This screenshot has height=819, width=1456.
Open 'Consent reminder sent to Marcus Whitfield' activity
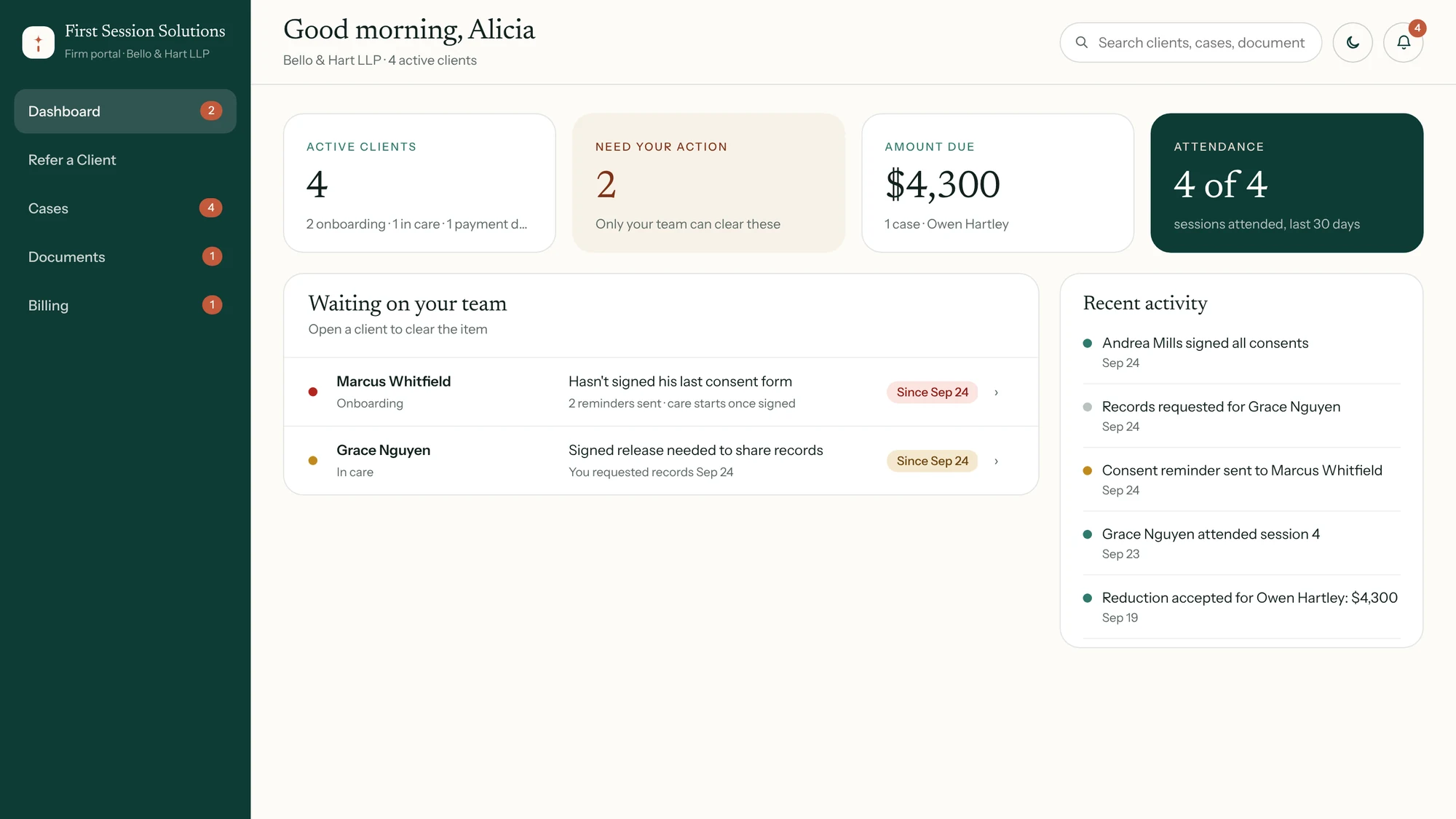(x=1241, y=479)
